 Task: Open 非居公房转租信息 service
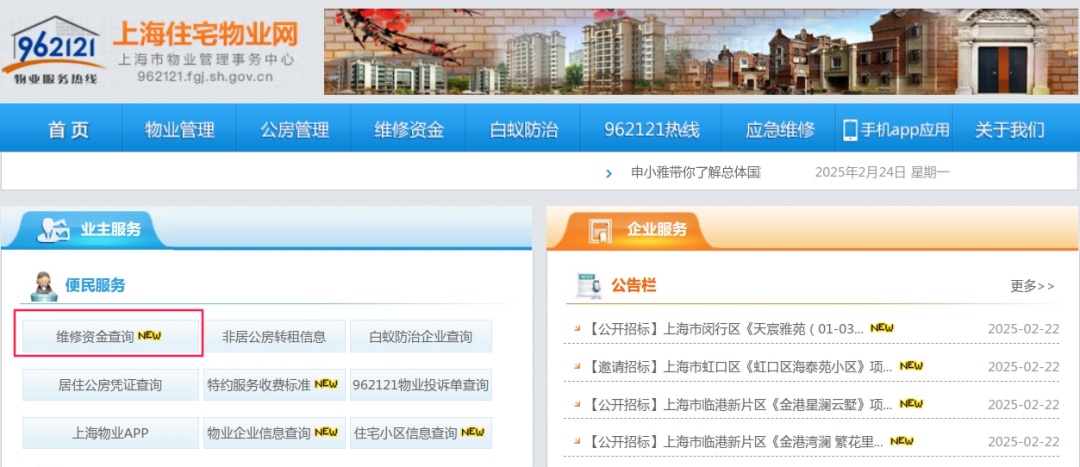tap(274, 336)
